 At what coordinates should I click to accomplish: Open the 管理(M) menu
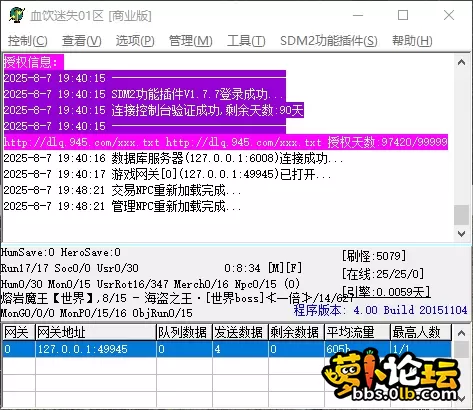click(190, 41)
